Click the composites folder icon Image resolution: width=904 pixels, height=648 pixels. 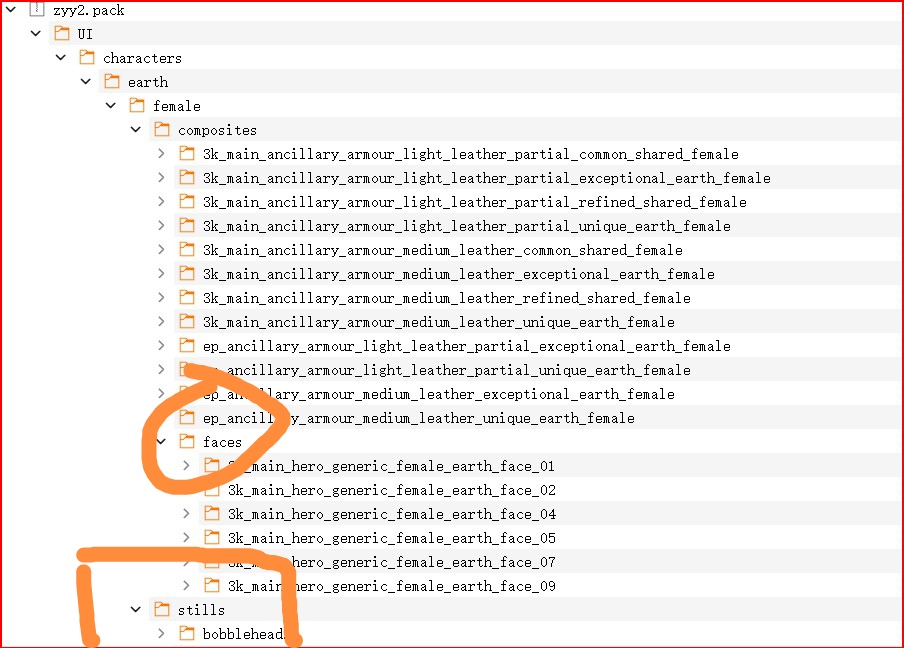coord(161,130)
